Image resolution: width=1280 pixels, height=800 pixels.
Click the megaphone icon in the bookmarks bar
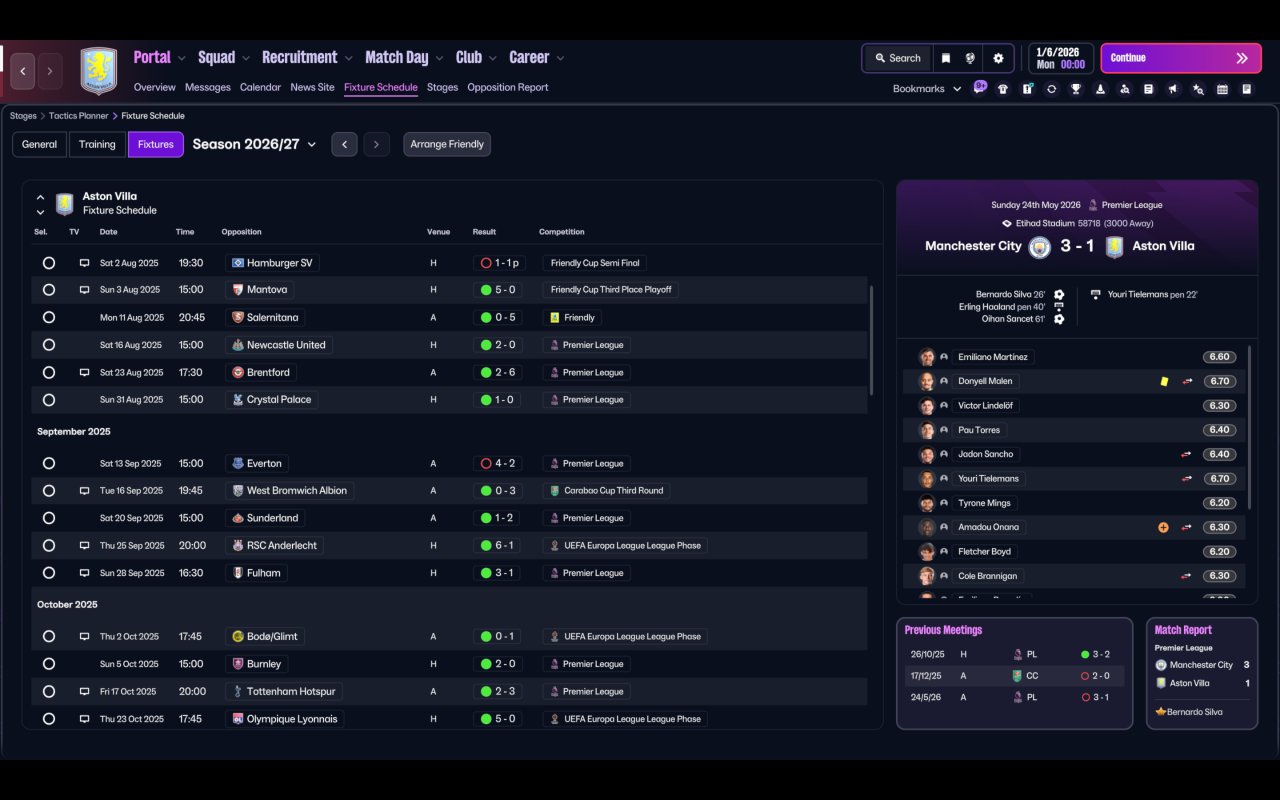[1173, 89]
